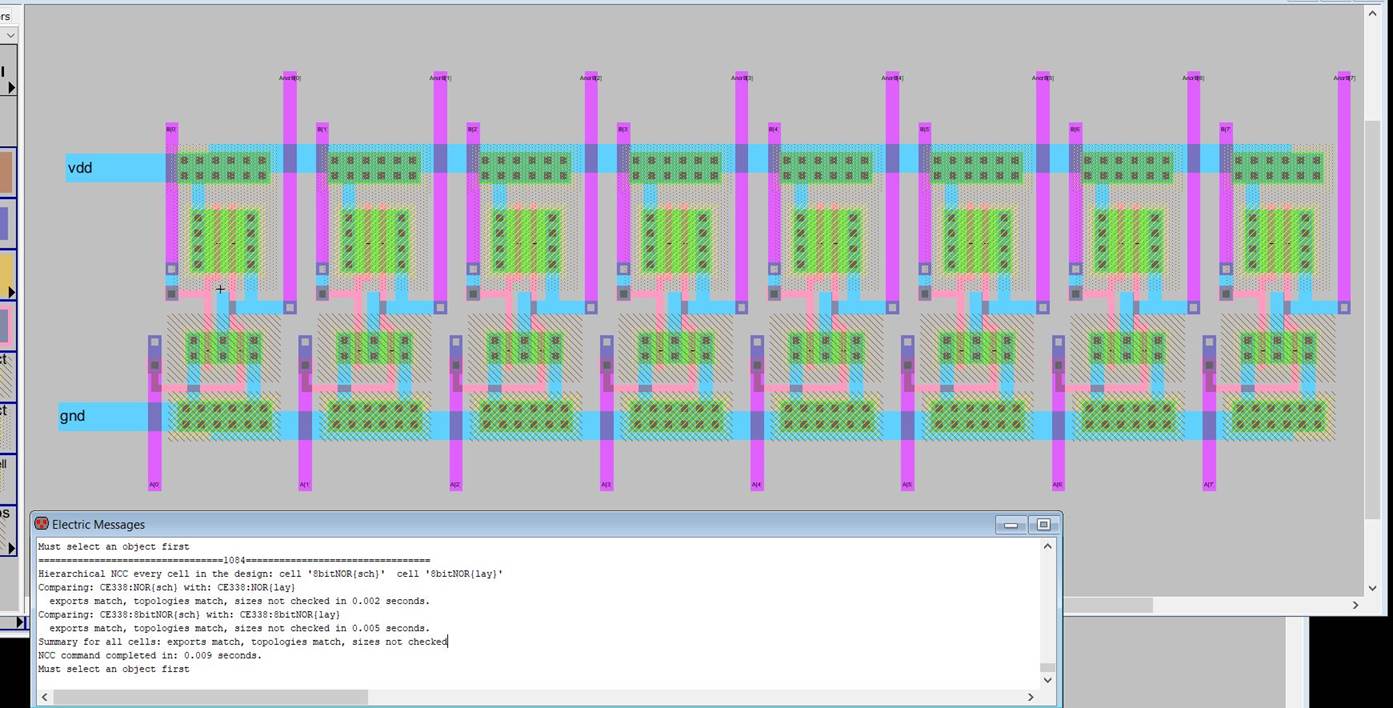Click the messages horizontal scrollbar thumb

tap(211, 697)
